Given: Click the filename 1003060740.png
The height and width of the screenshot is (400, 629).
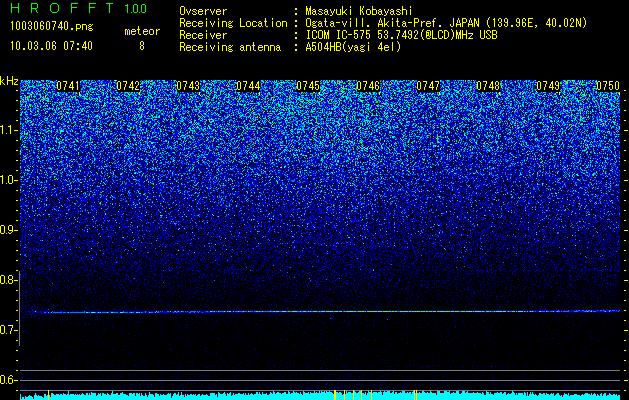Looking at the screenshot, I should tap(52, 27).
